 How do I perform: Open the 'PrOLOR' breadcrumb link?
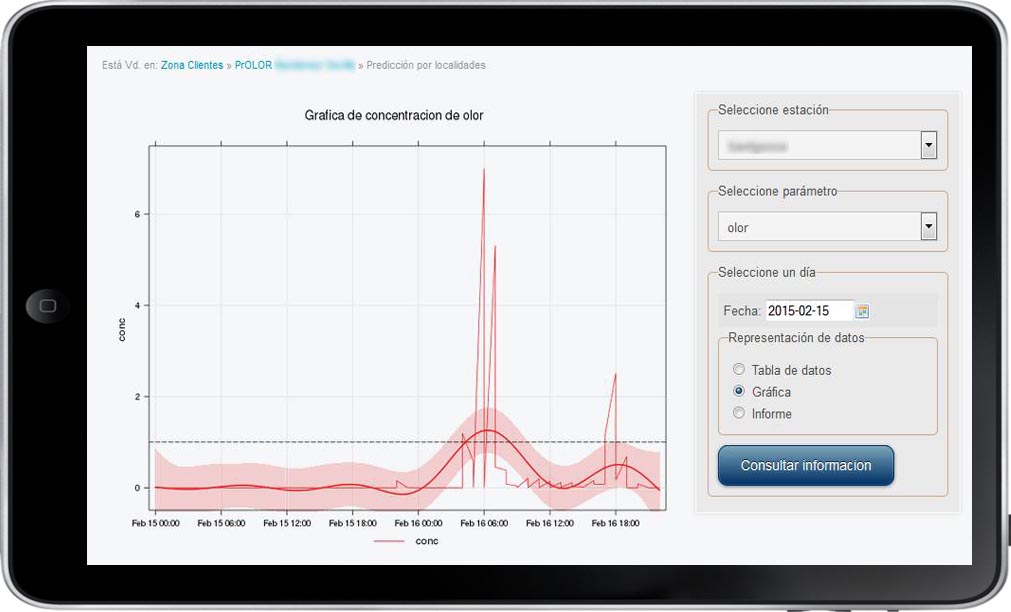[x=253, y=66]
